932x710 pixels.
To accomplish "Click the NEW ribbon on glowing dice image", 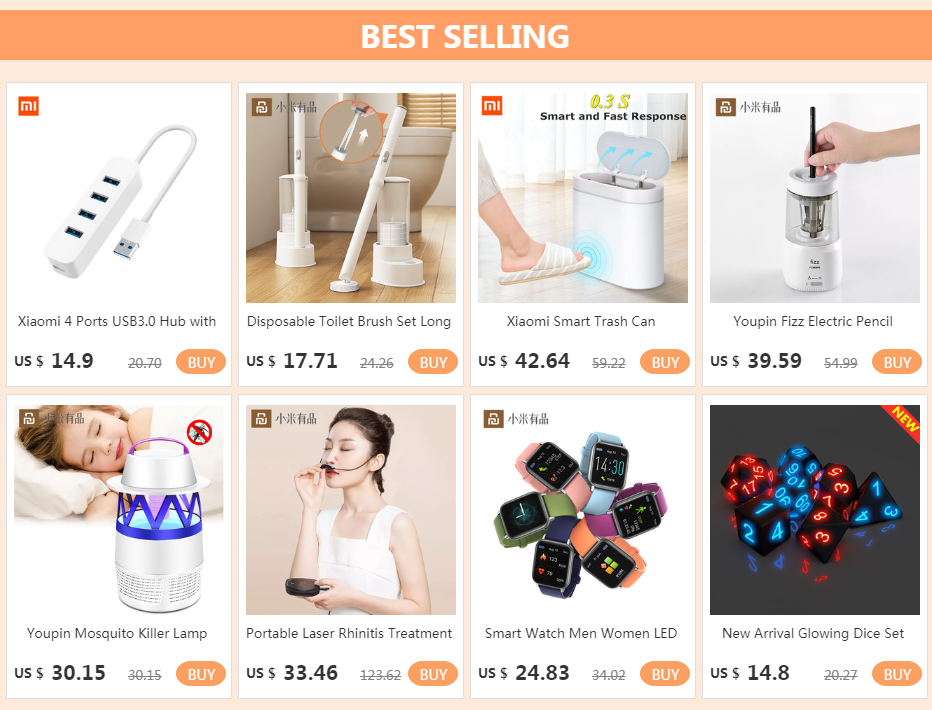I will (x=903, y=421).
